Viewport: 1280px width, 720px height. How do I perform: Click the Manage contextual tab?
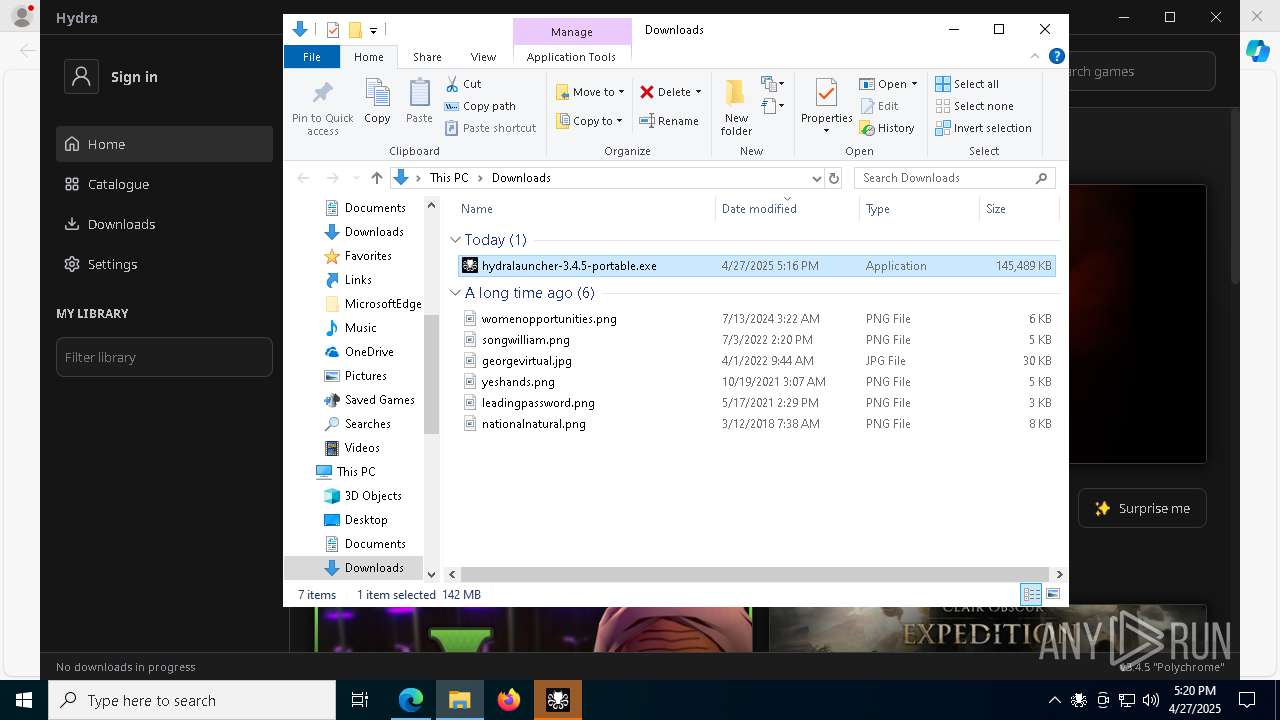[x=572, y=32]
